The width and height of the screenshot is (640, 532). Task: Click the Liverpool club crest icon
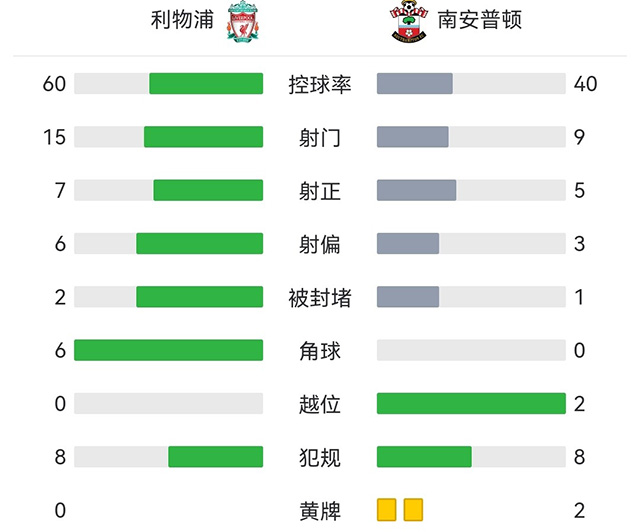[x=242, y=22]
